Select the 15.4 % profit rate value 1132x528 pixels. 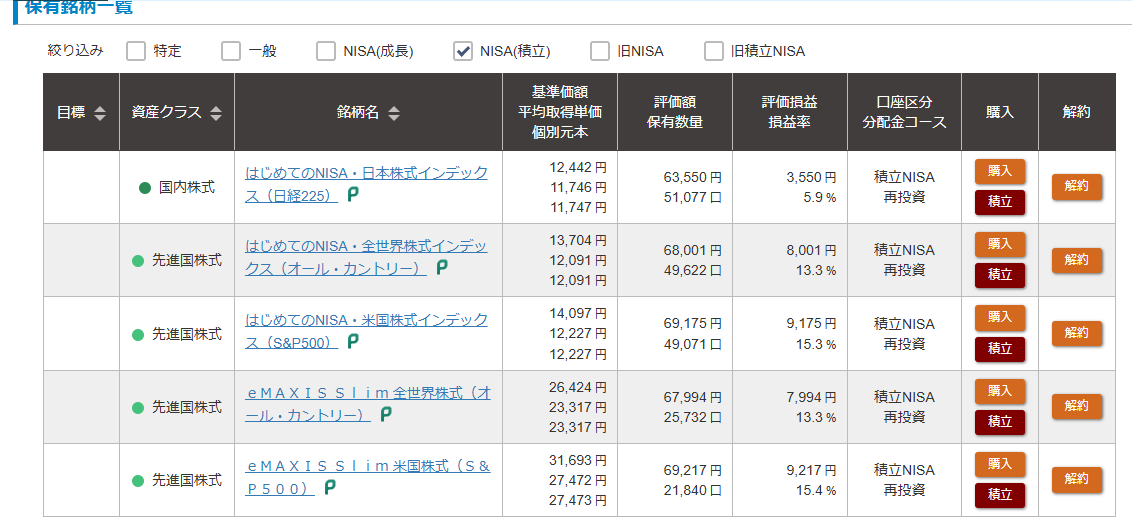pyautogui.click(x=816, y=491)
